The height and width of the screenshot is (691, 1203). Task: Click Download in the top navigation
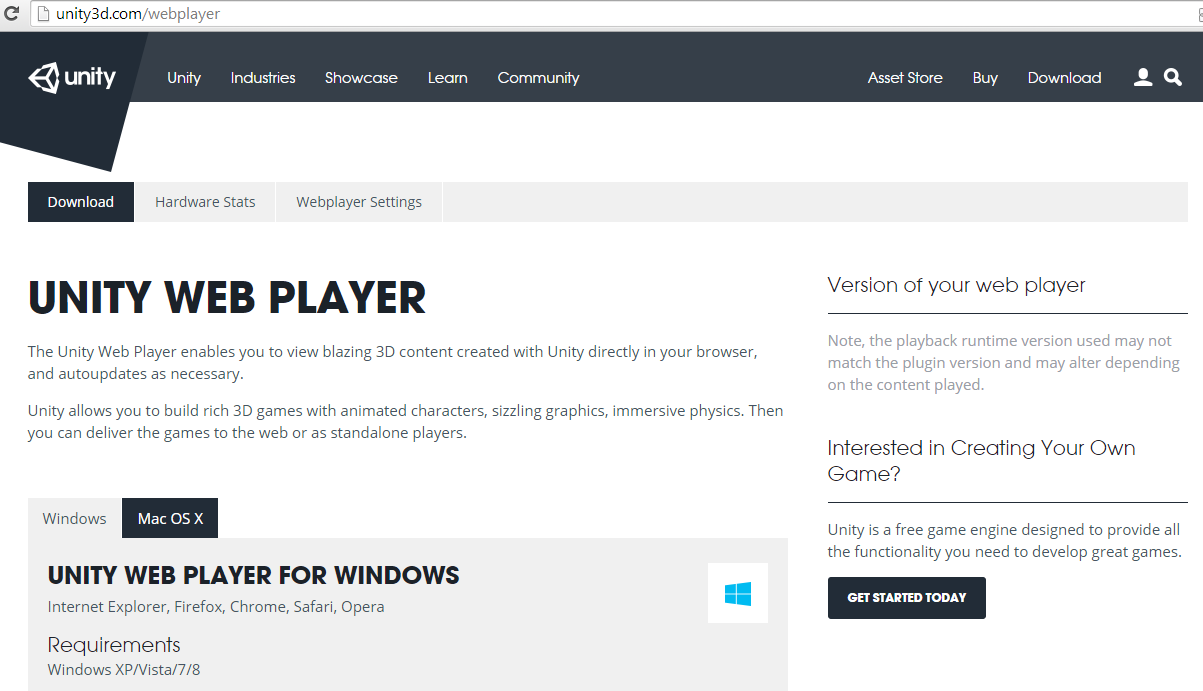coord(1064,78)
